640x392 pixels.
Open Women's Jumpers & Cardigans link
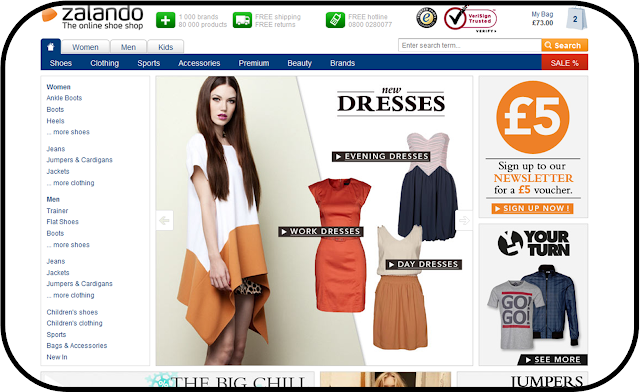pyautogui.click(x=80, y=160)
